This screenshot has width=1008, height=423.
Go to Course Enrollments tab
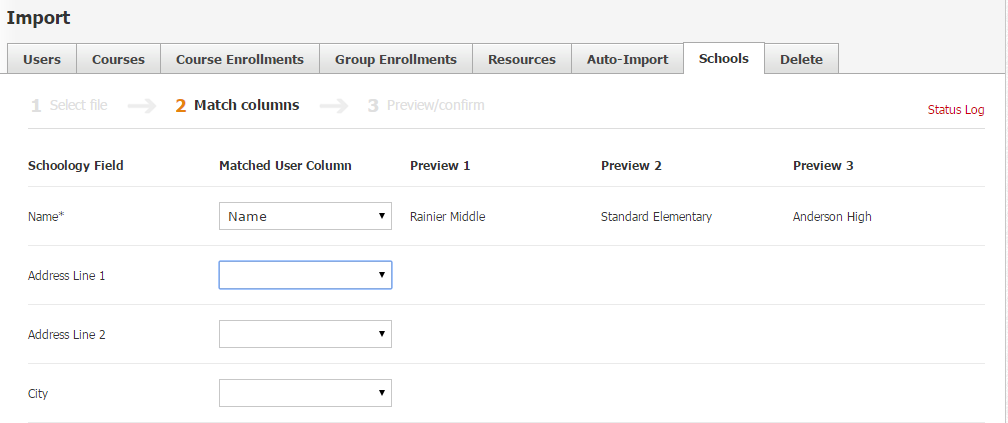[240, 59]
